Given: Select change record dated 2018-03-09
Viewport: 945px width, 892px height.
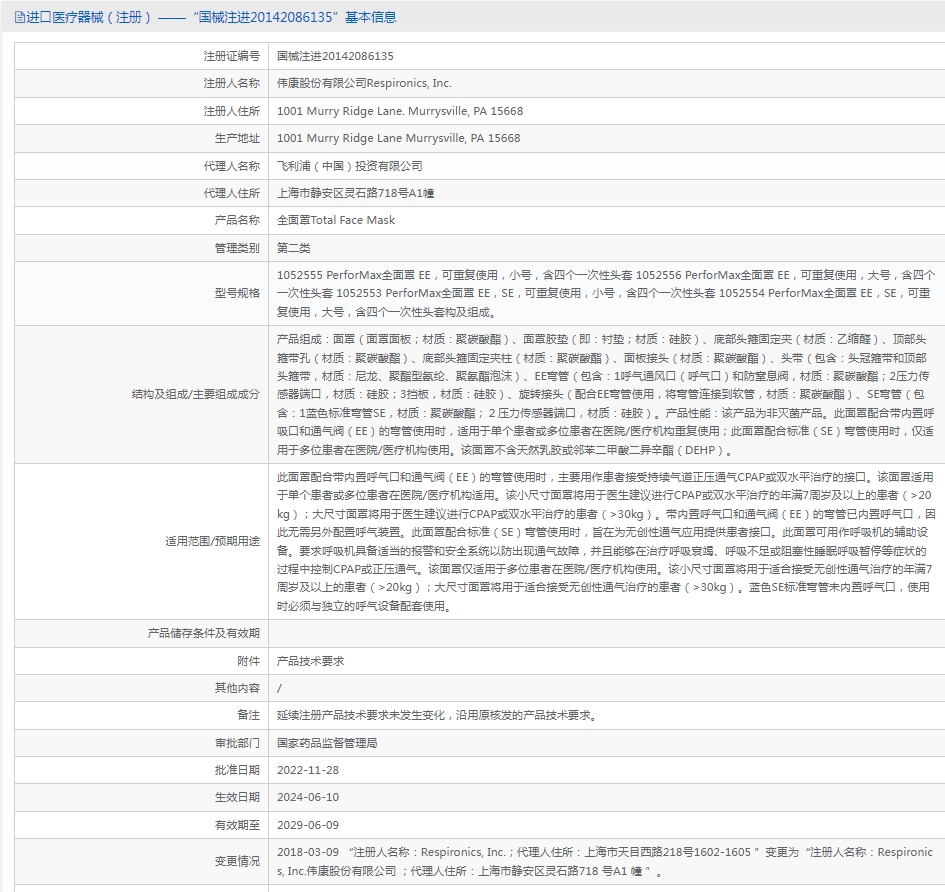Looking at the screenshot, I should point(605,861).
